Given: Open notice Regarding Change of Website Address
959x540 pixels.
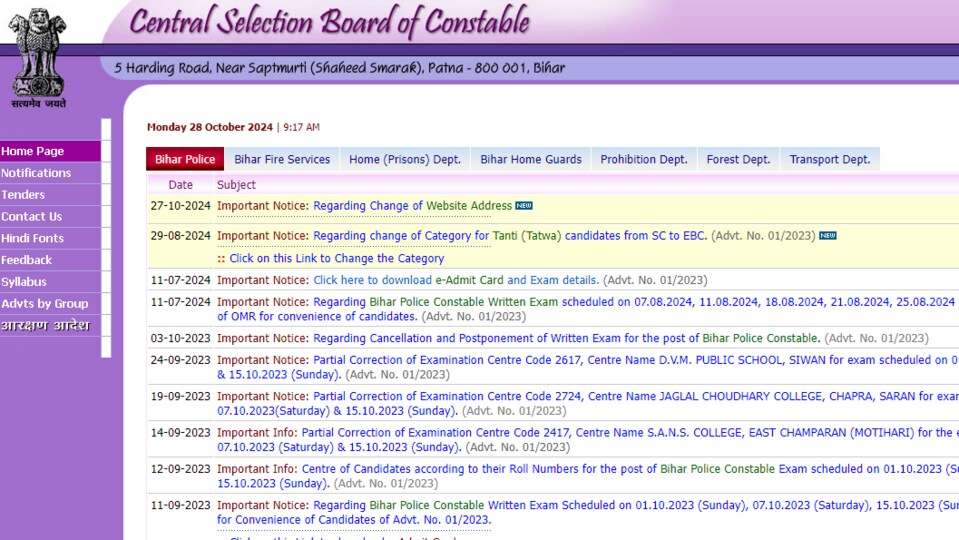Looking at the screenshot, I should coord(412,205).
